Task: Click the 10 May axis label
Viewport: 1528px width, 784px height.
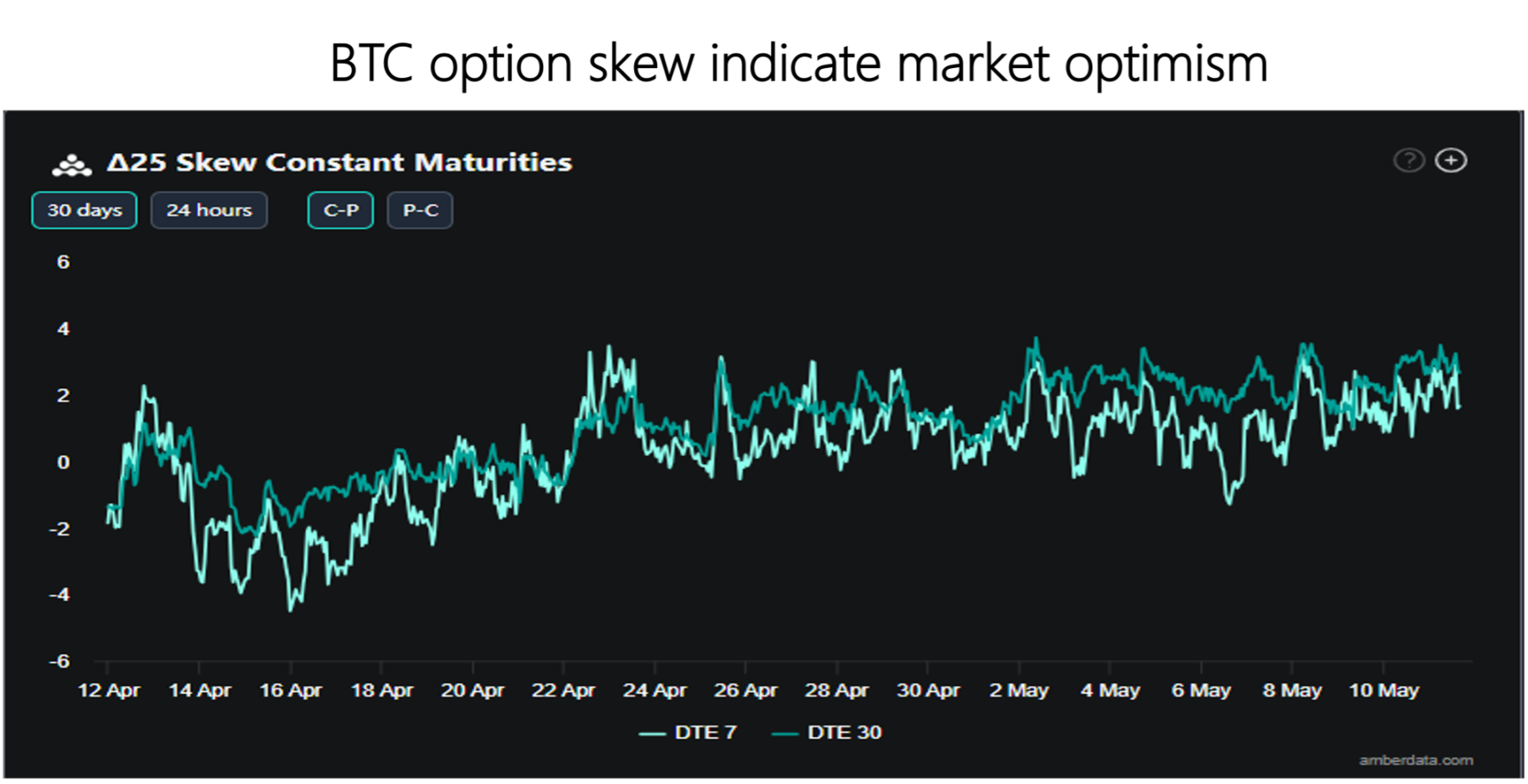Action: 1384,691
